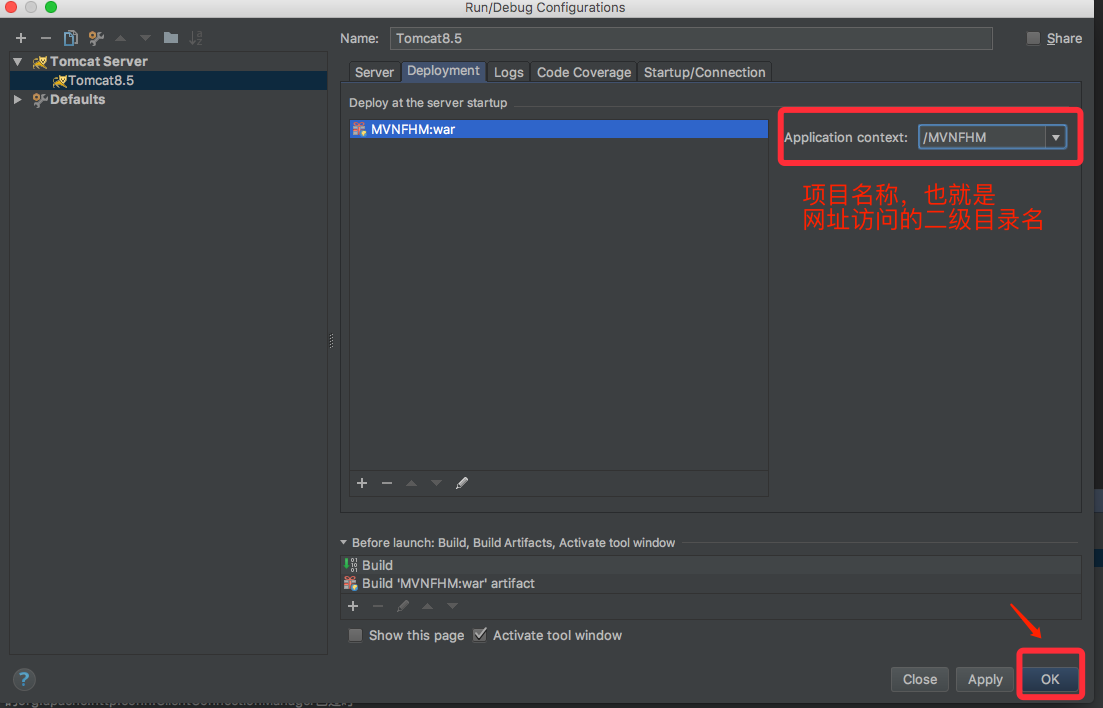Remove artifact from deployment list
Screen dimensions: 1103x708
pos(387,483)
